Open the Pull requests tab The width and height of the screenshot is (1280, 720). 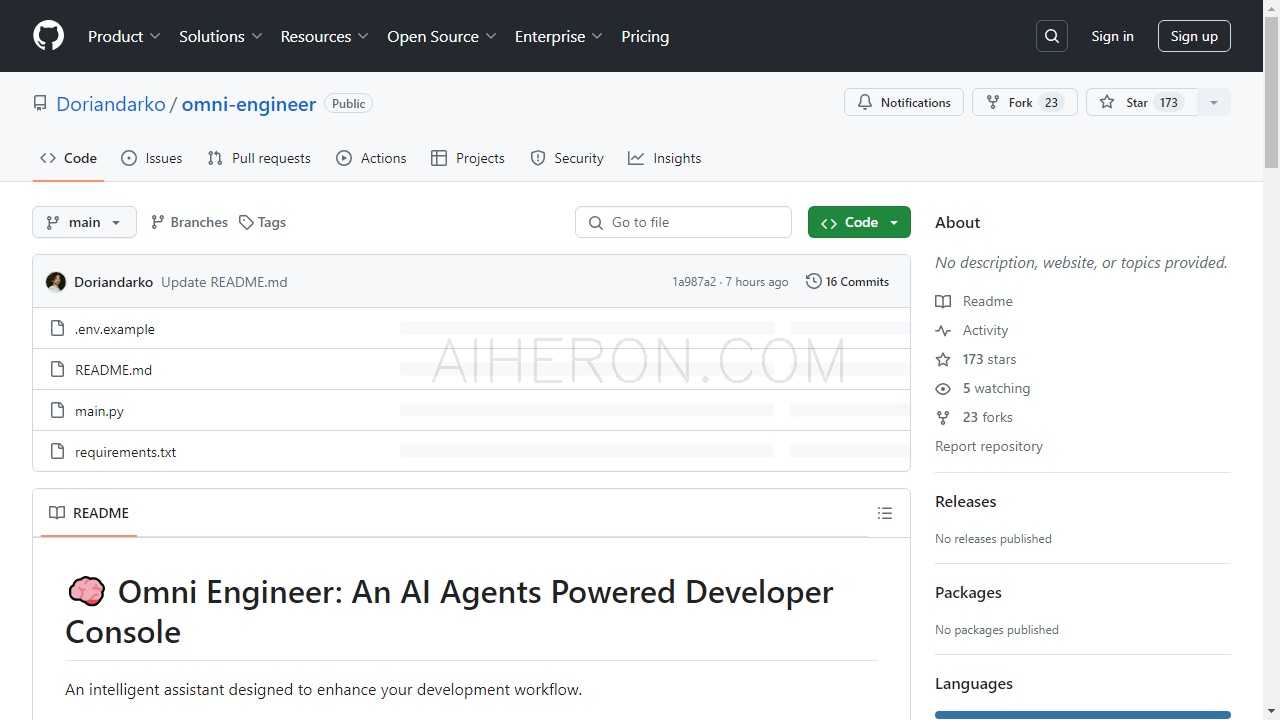[259, 158]
